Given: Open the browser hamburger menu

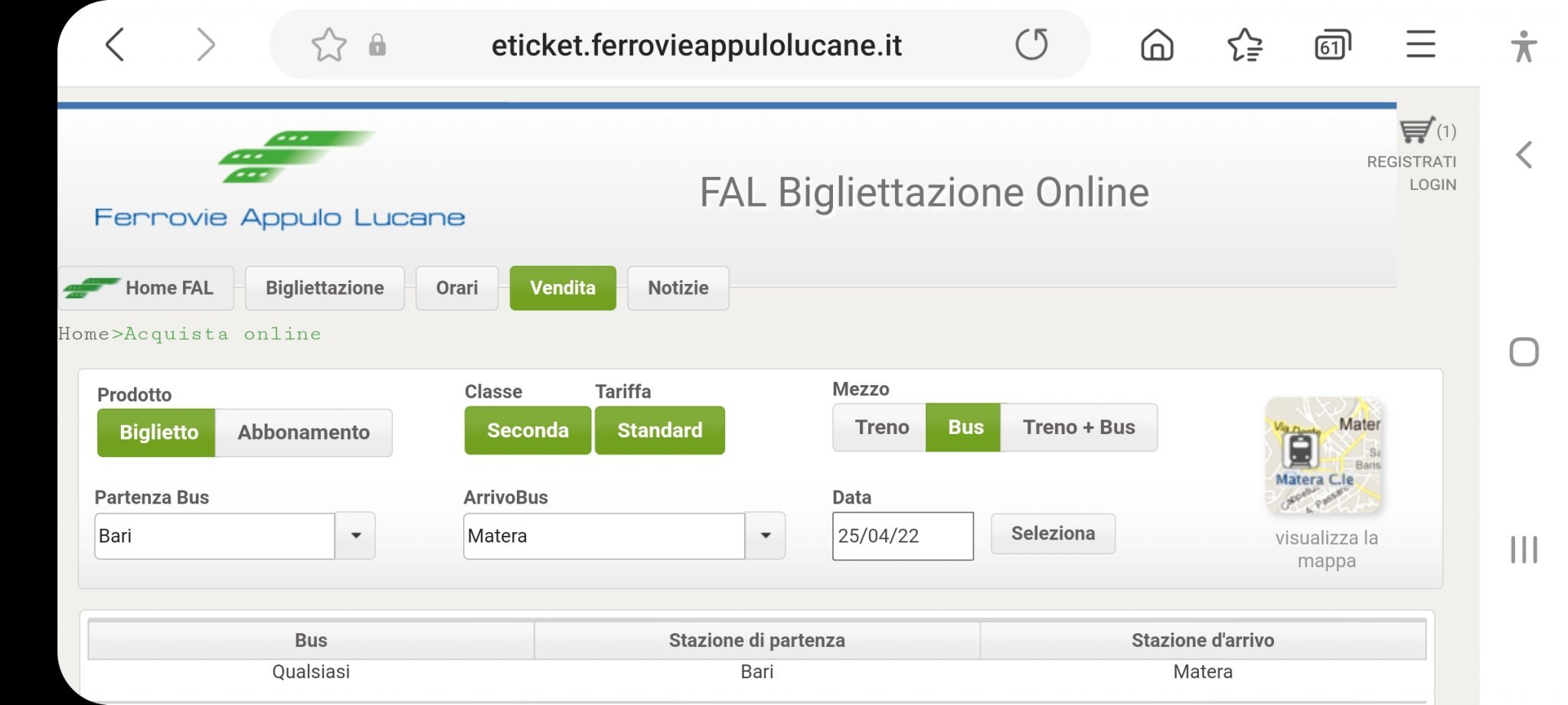Looking at the screenshot, I should tap(1420, 45).
